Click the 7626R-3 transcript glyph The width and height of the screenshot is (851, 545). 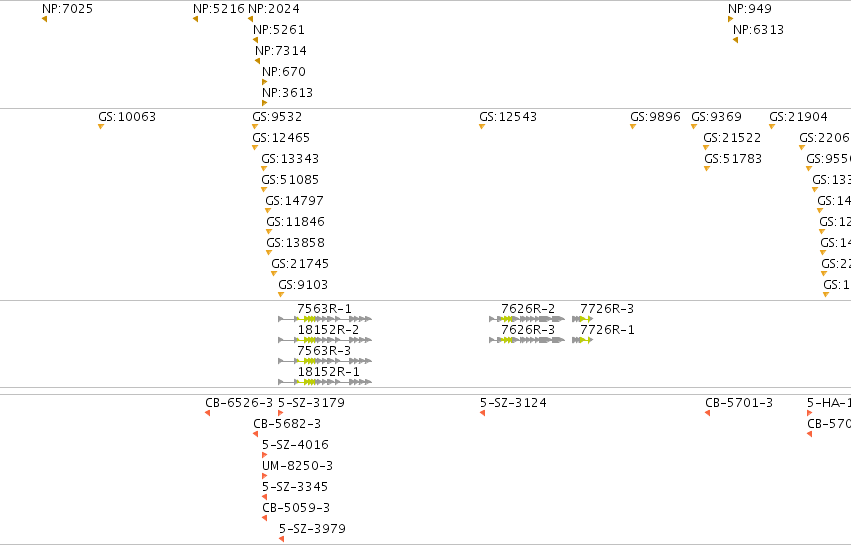tap(527, 340)
